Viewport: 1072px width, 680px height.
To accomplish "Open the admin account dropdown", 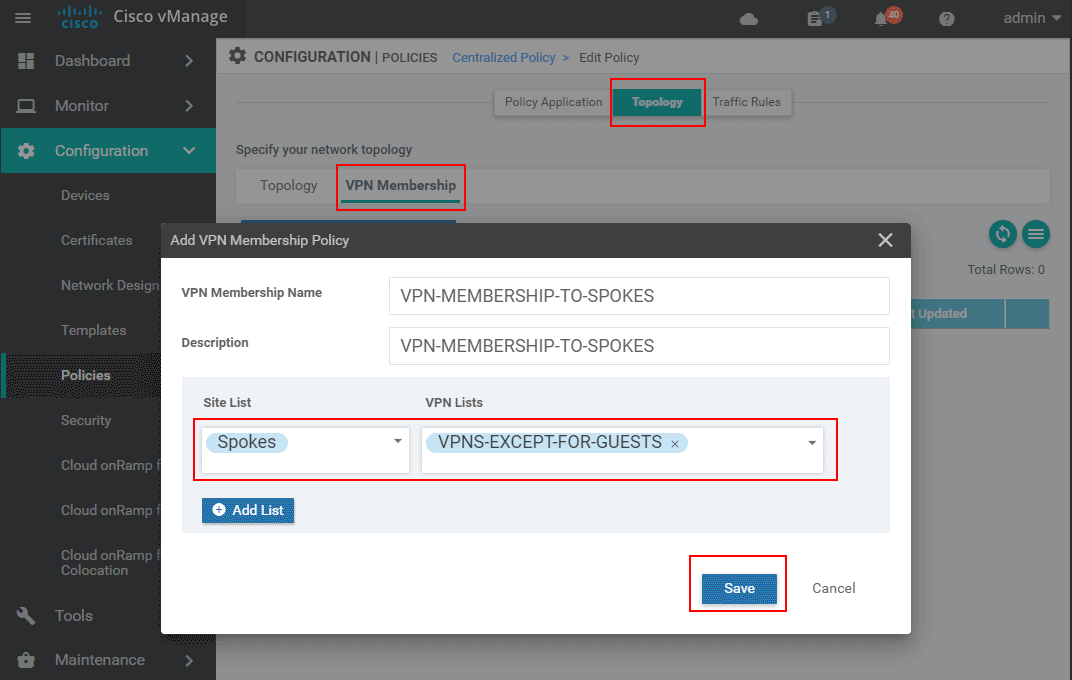I will pos(1031,17).
